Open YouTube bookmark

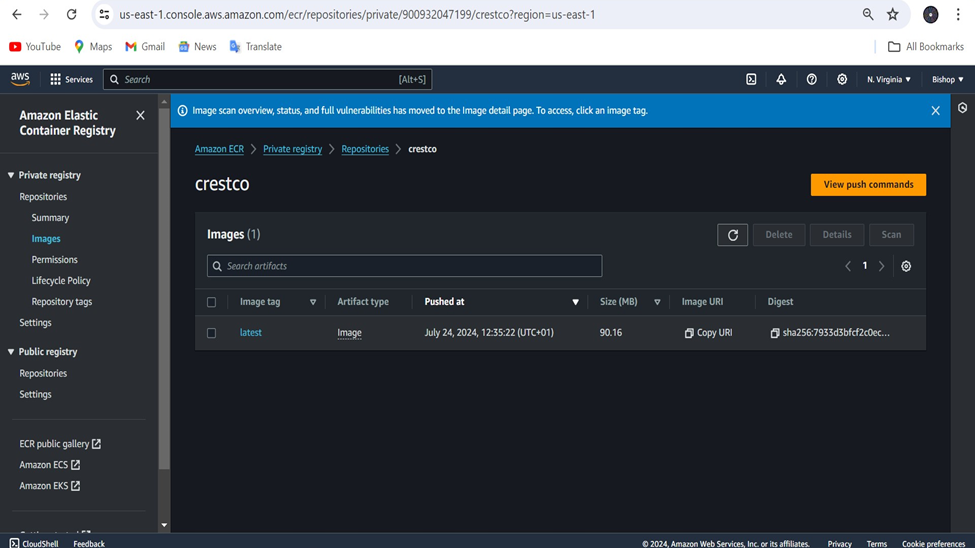click(x=35, y=47)
